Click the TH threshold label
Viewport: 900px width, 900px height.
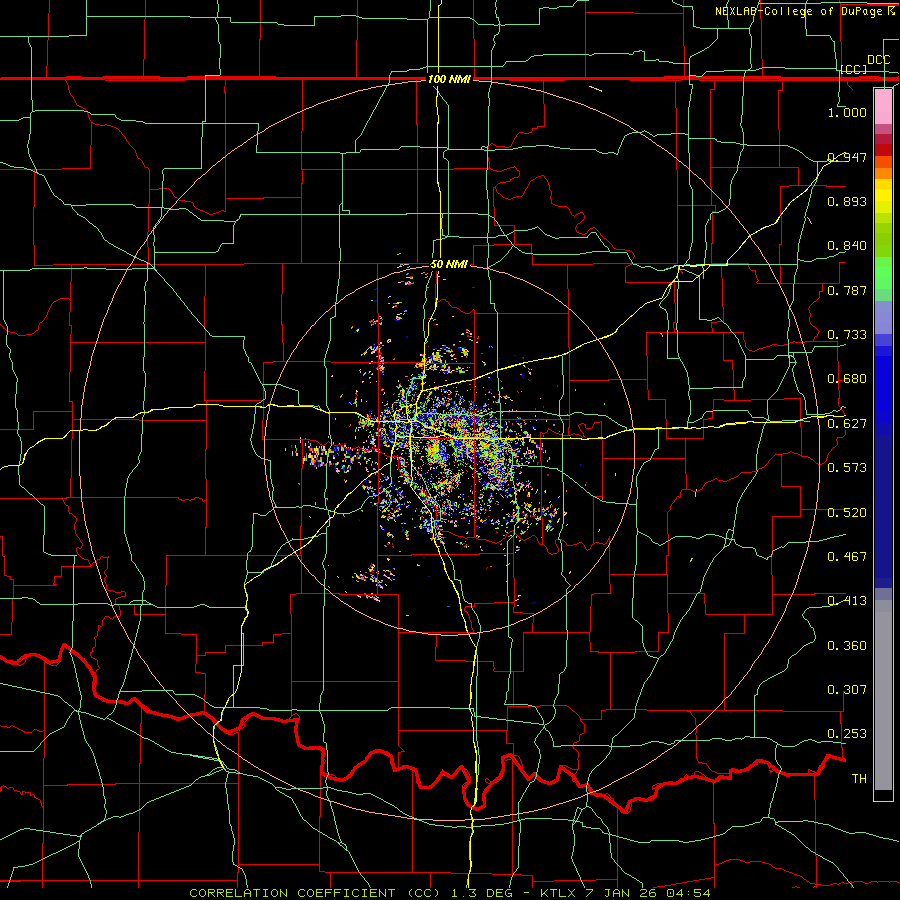tap(859, 778)
